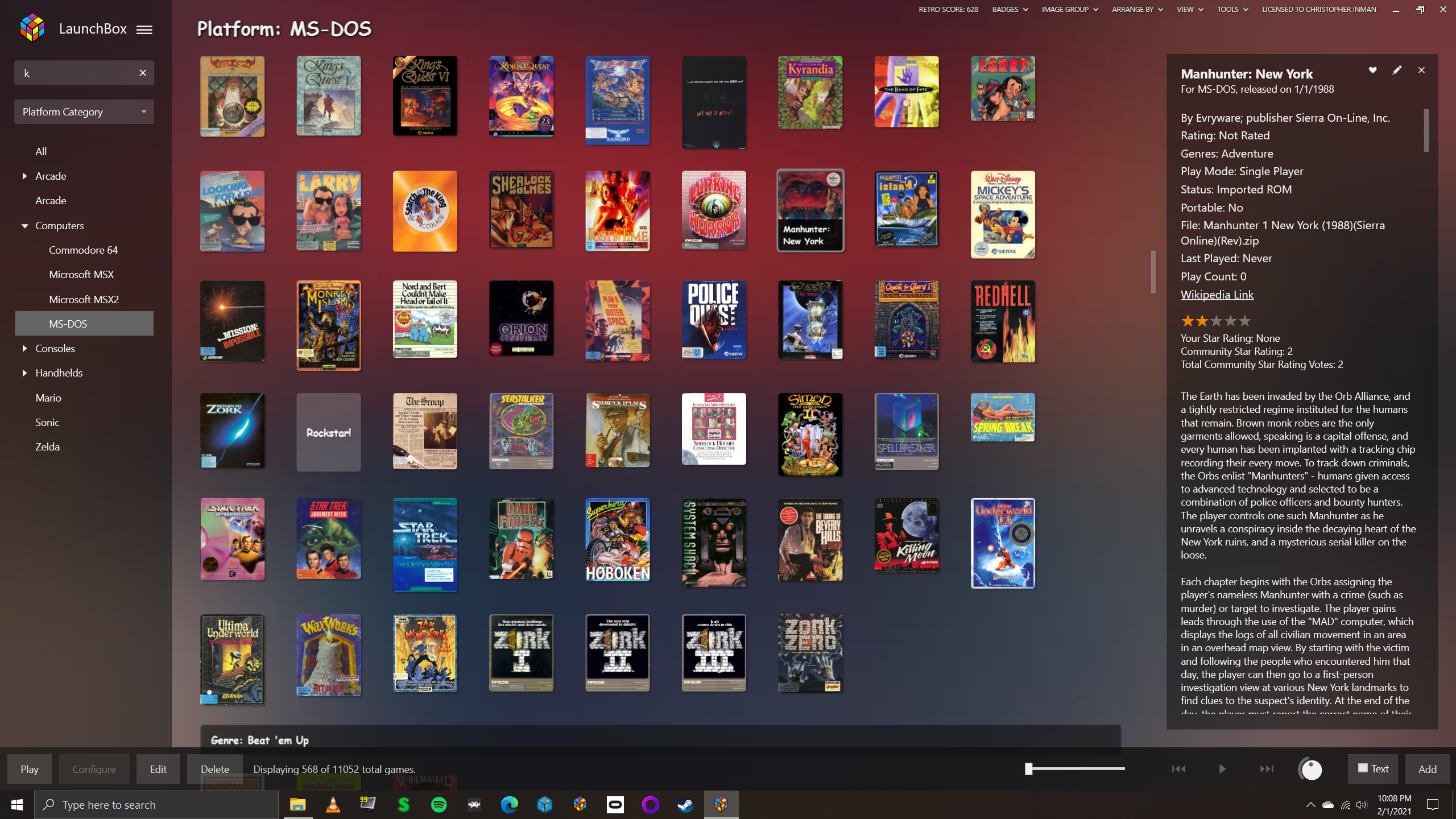Play the music track

[x=1222, y=769]
